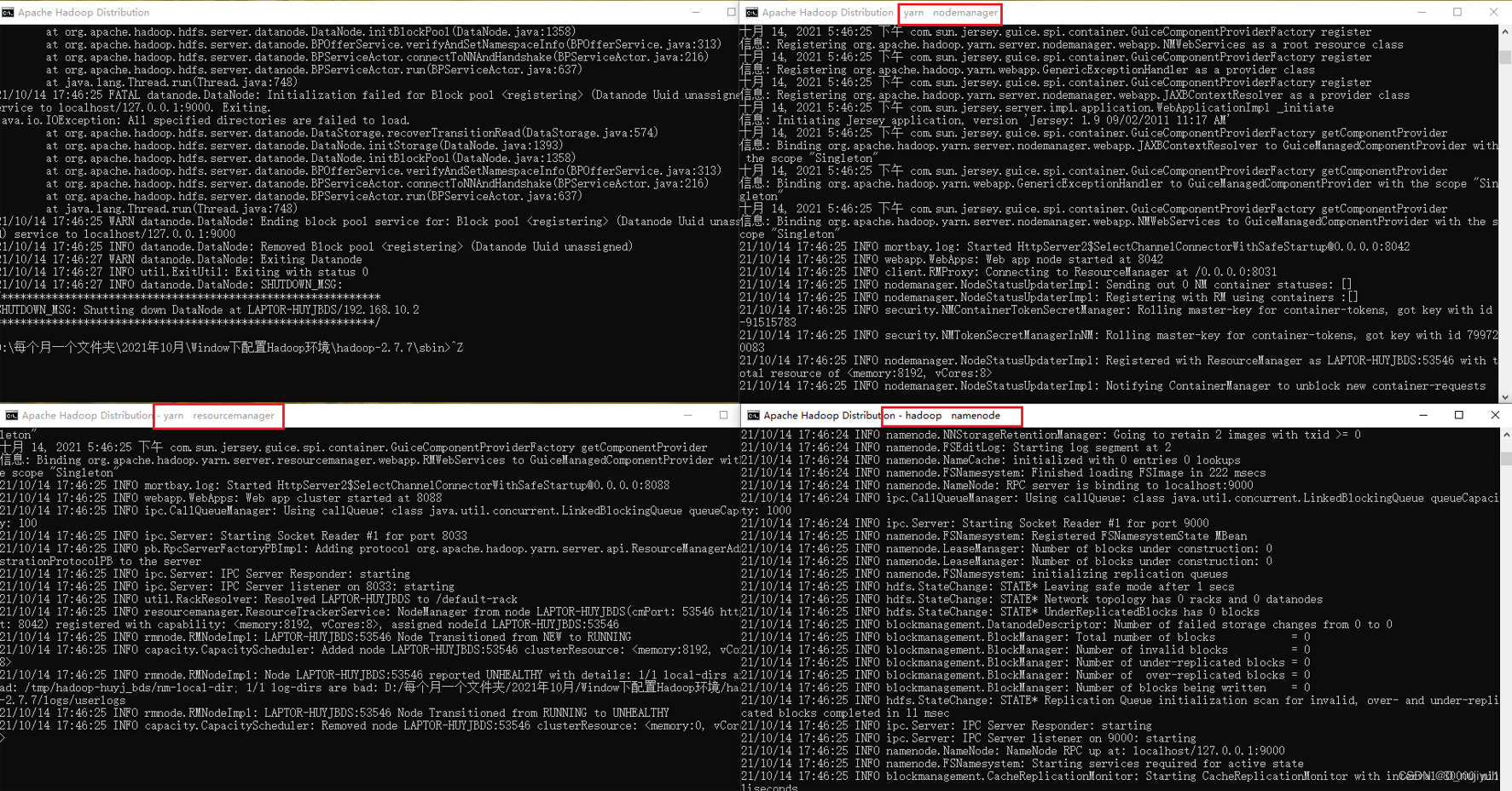The width and height of the screenshot is (1512, 791).
Task: Open the system menu icon of the datanode window
Action: coord(10,12)
